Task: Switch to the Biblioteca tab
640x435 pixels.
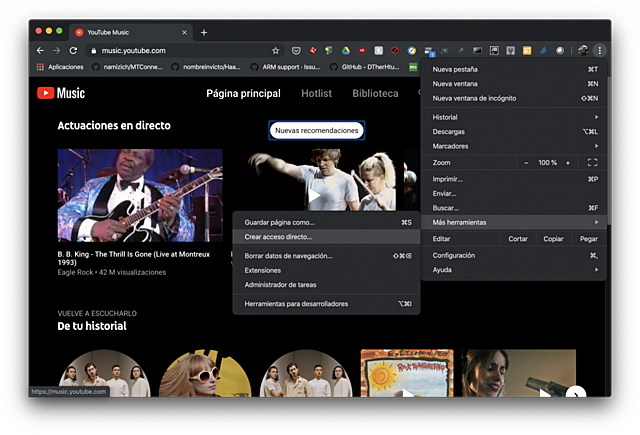Action: tap(375, 93)
